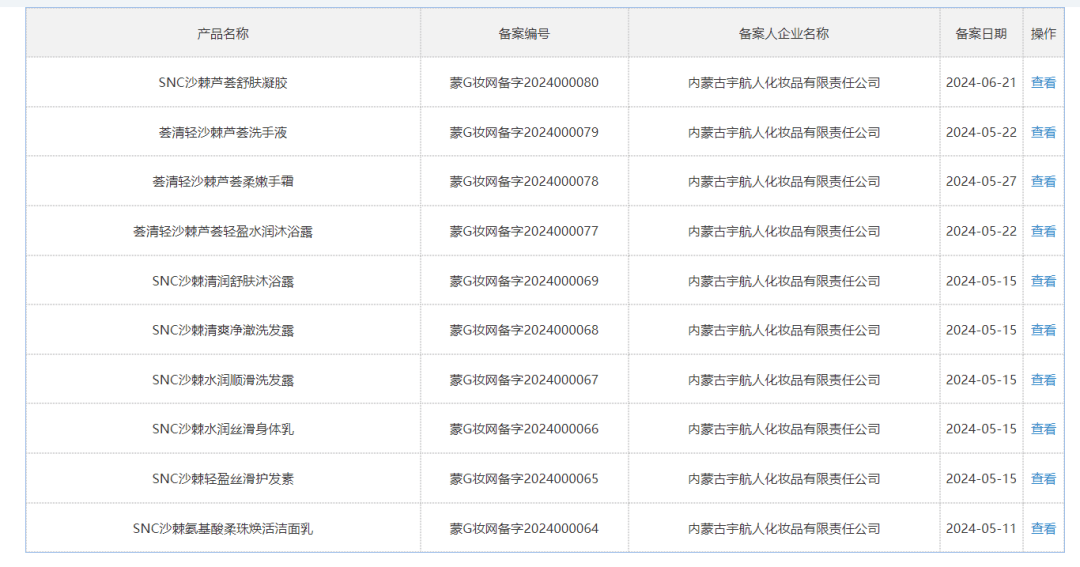Click 查看 for SNC沙棘清润舒肤沐浴露
This screenshot has height=567, width=1080.
click(x=1043, y=281)
